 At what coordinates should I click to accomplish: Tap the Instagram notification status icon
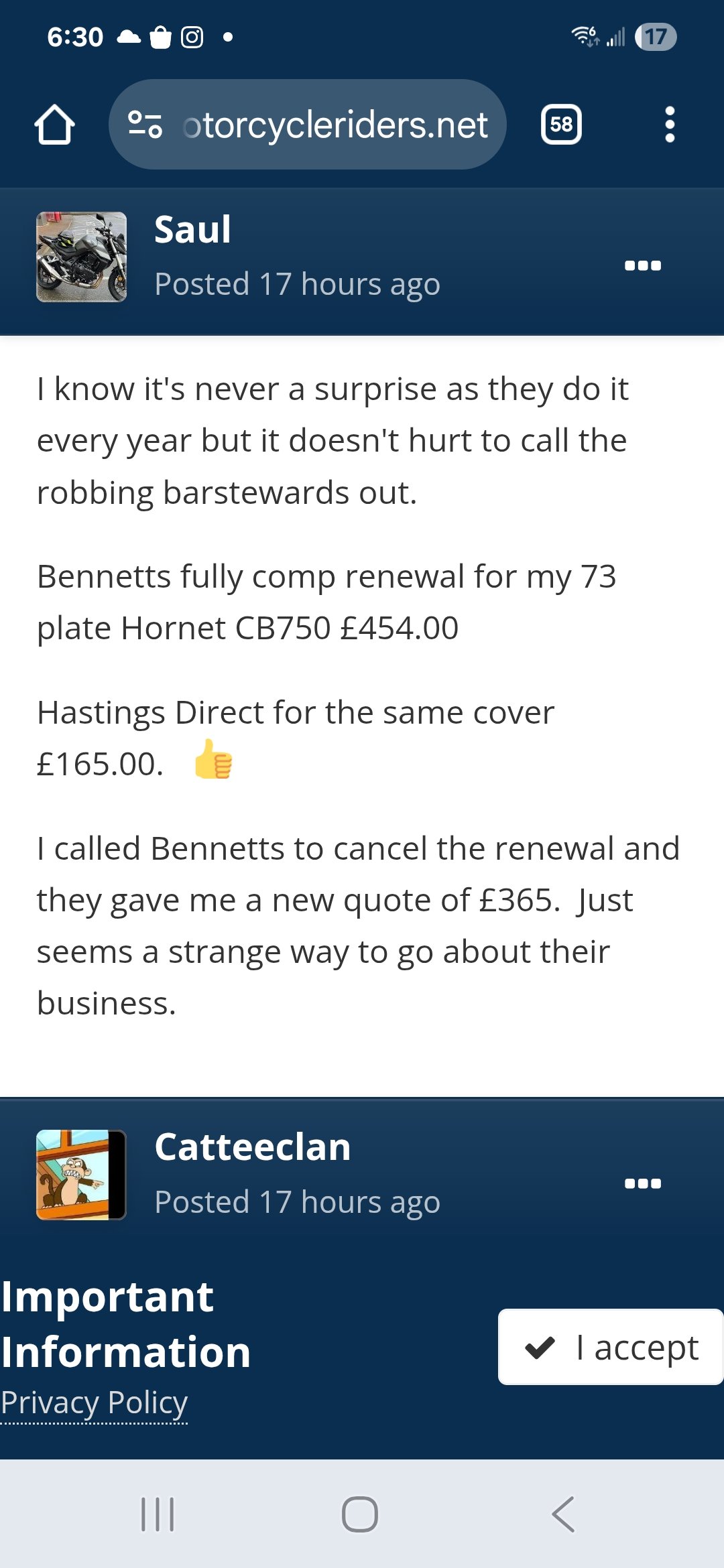point(192,37)
